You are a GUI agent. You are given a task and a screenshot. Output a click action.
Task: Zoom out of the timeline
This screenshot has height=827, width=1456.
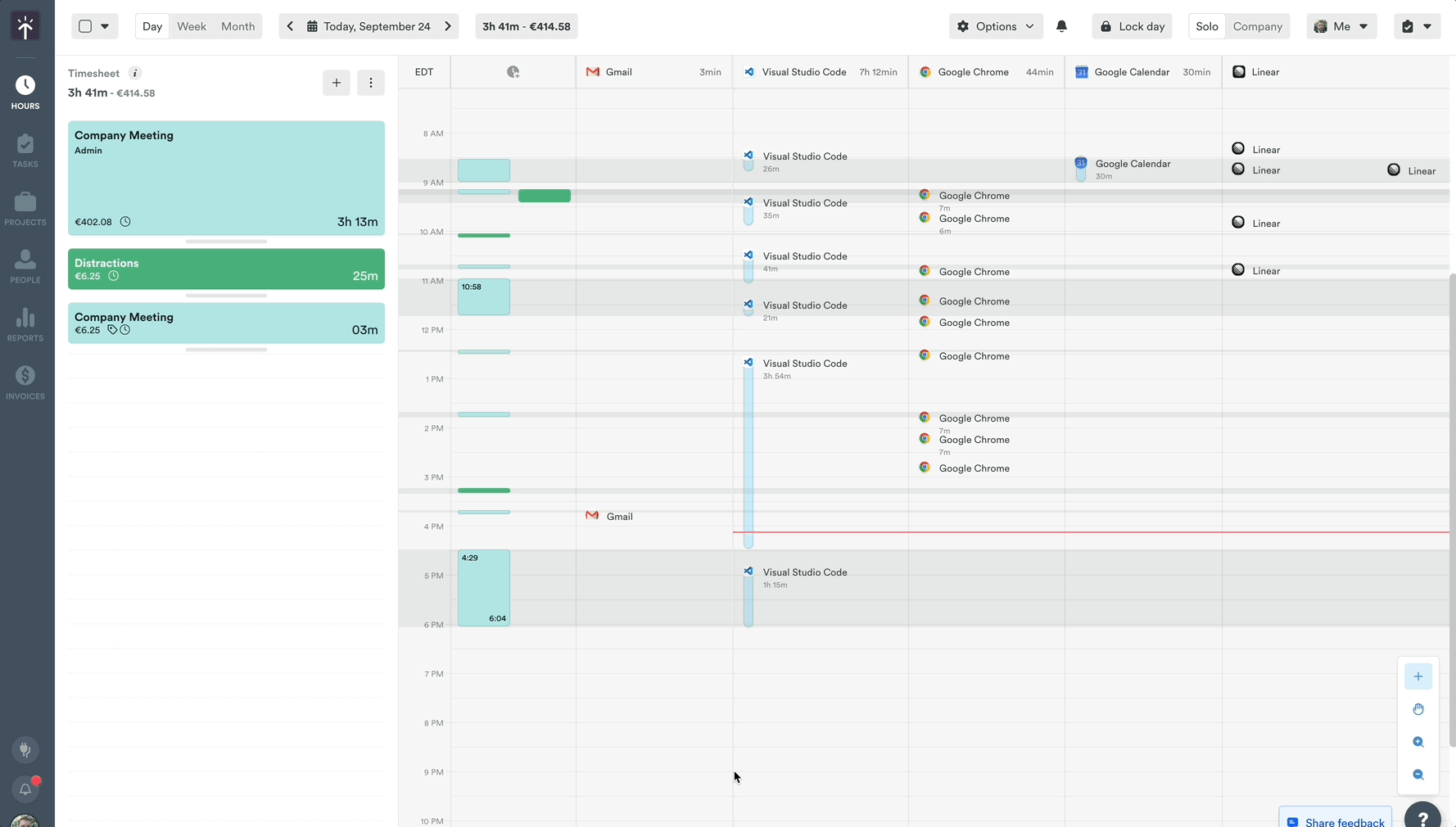pyautogui.click(x=1419, y=775)
